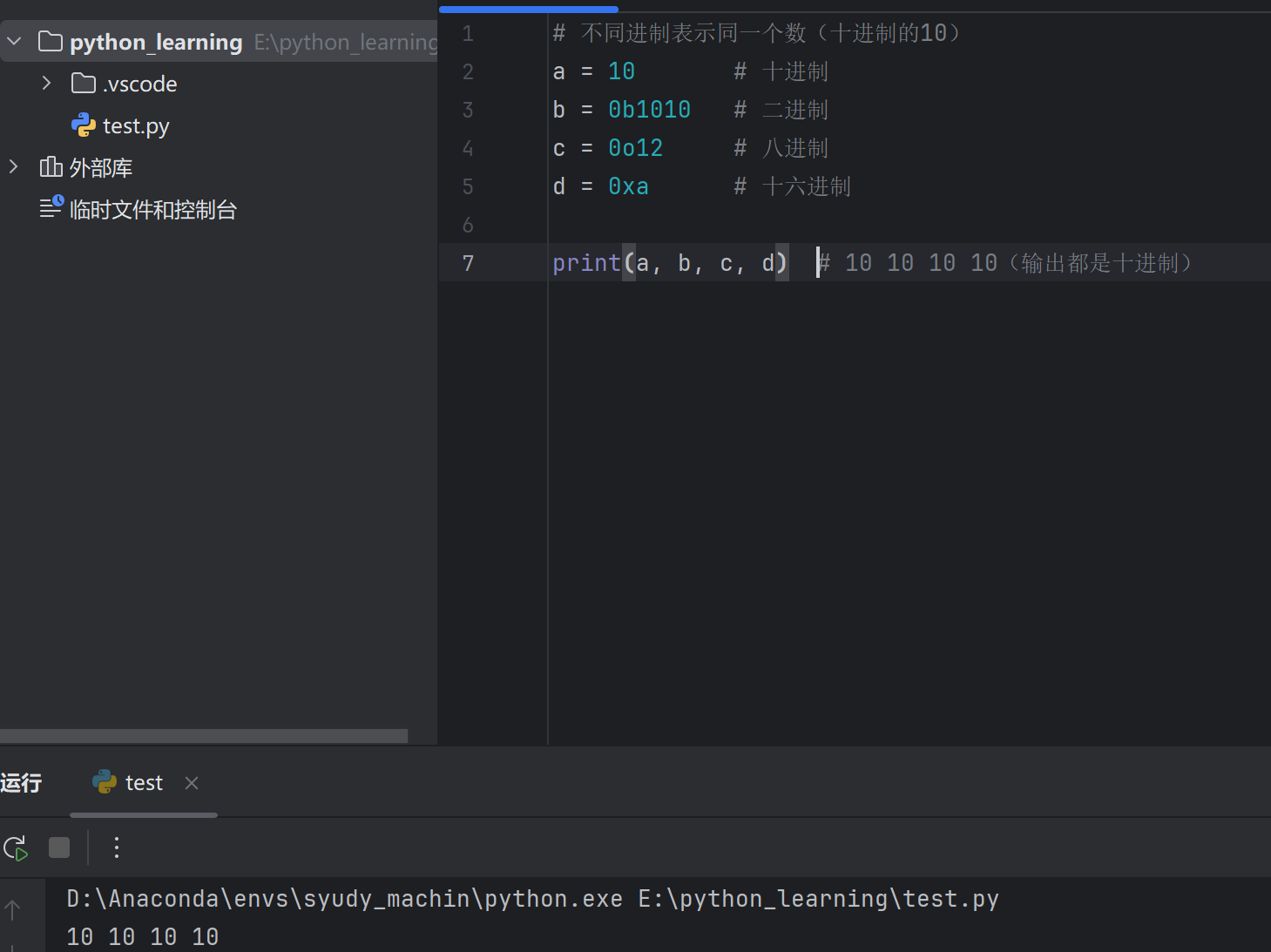
Task: Click the comment 不同进制表示同一个数 on line 1
Action: (x=693, y=33)
